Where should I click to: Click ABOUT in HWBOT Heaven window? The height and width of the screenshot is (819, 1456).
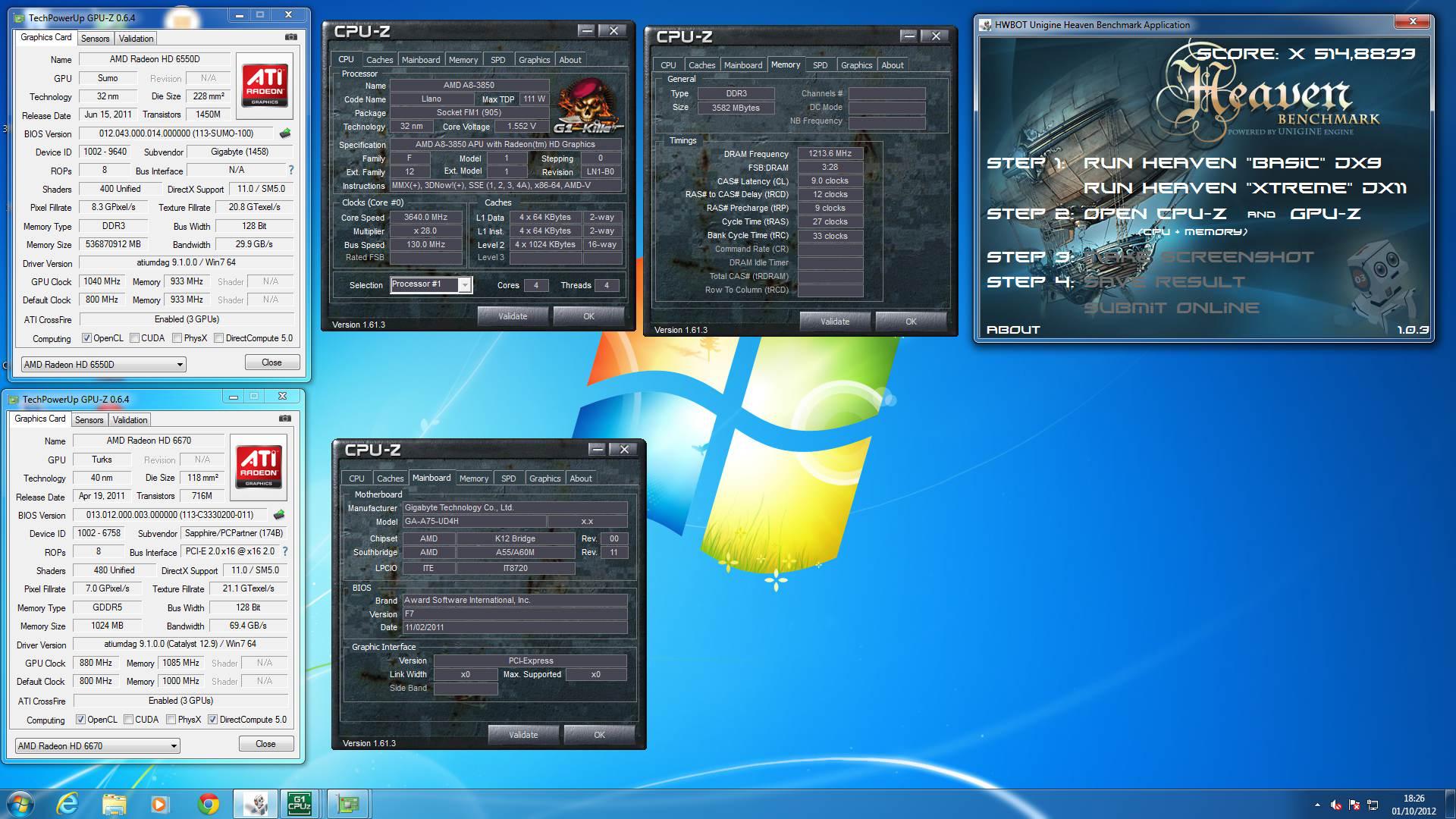tap(1013, 330)
